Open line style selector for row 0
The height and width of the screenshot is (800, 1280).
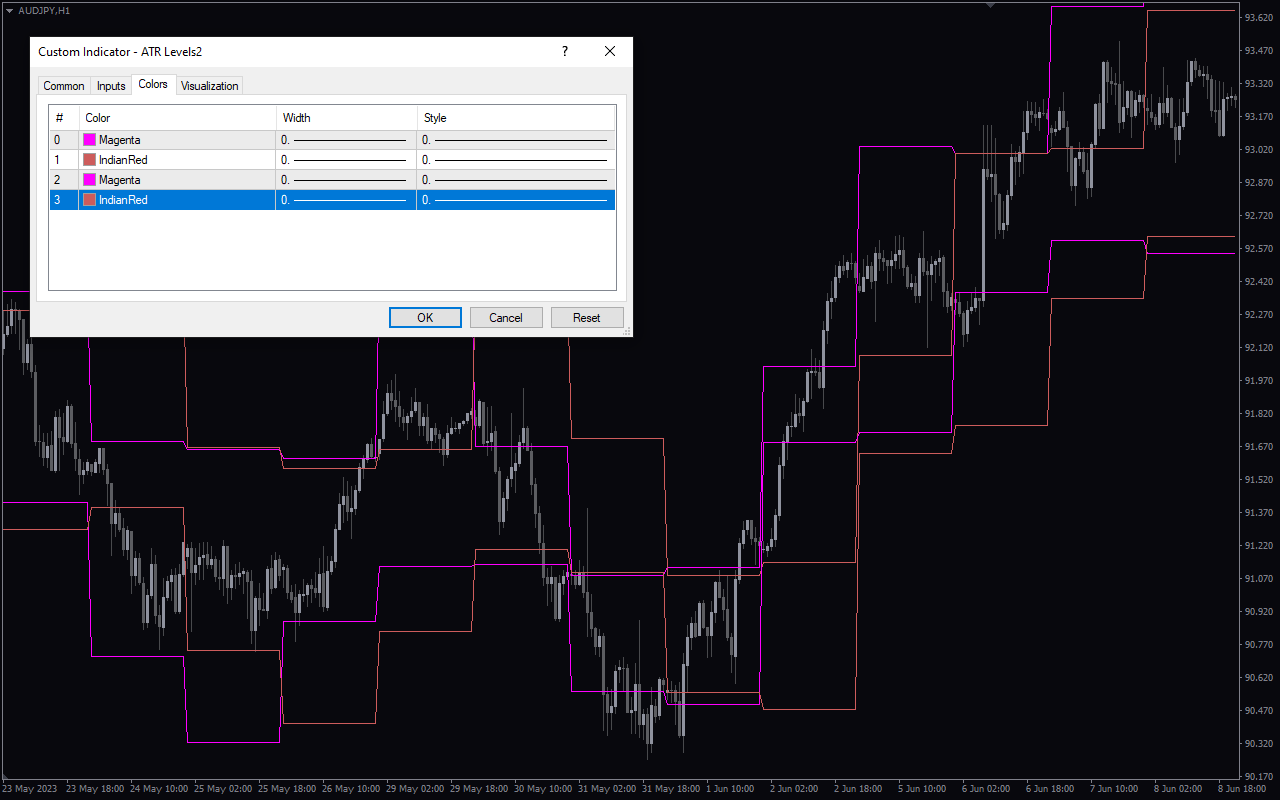coord(516,140)
